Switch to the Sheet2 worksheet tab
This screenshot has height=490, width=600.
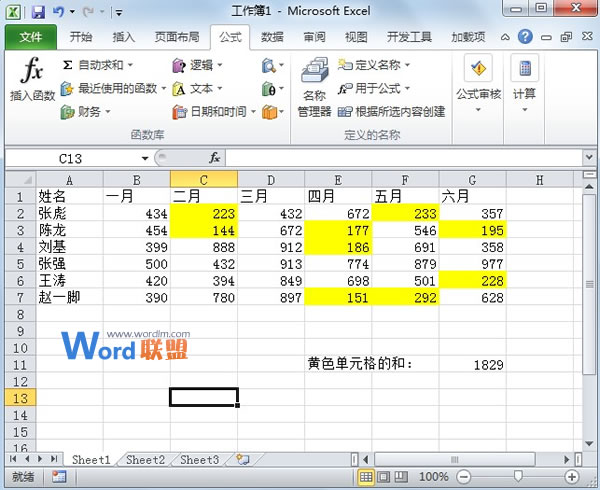[x=145, y=460]
